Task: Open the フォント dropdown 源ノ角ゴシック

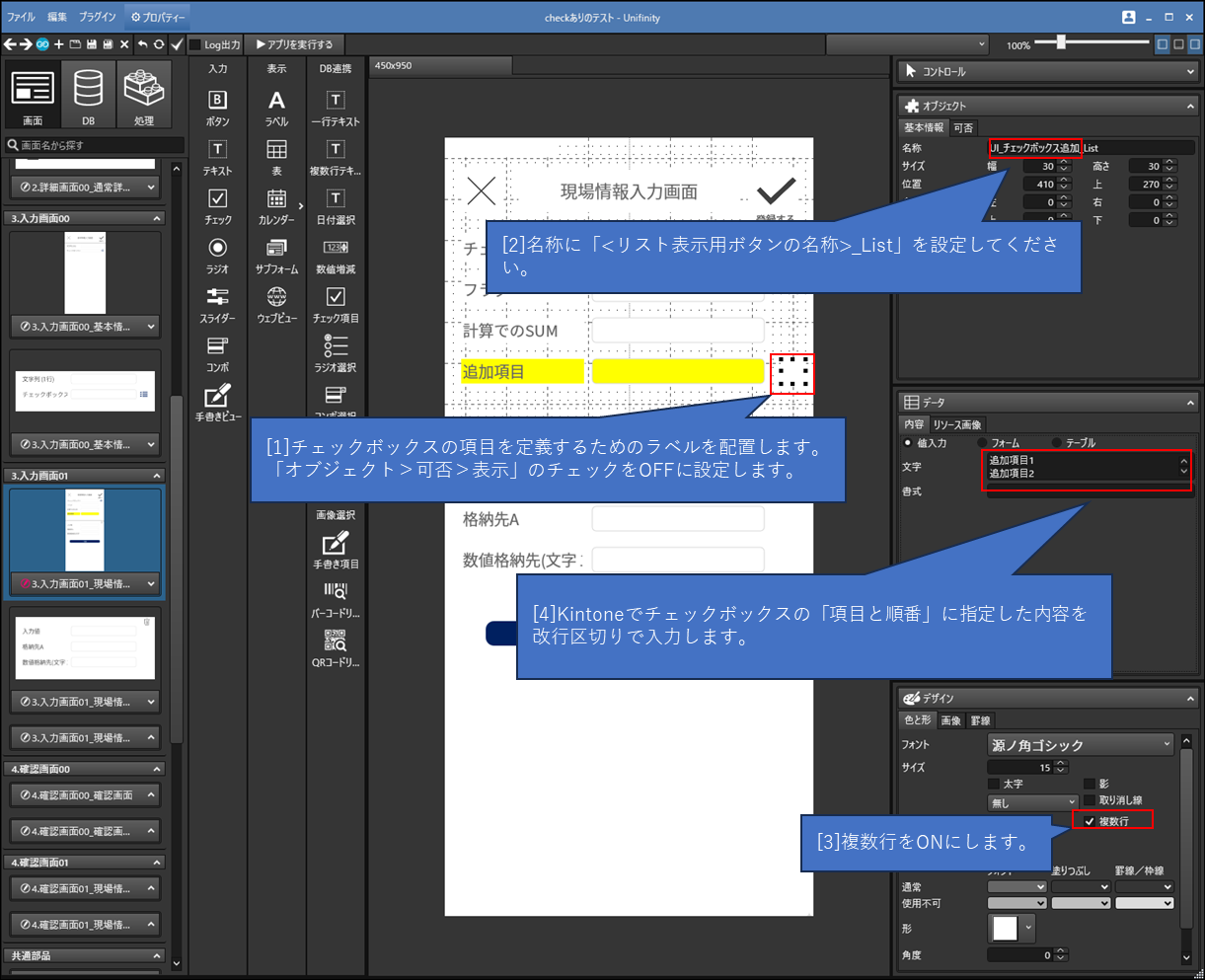Action: pos(1080,745)
